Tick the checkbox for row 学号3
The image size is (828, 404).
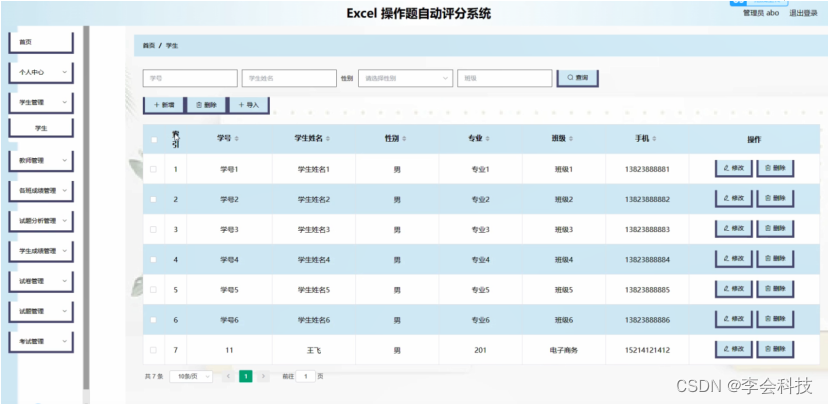[154, 230]
